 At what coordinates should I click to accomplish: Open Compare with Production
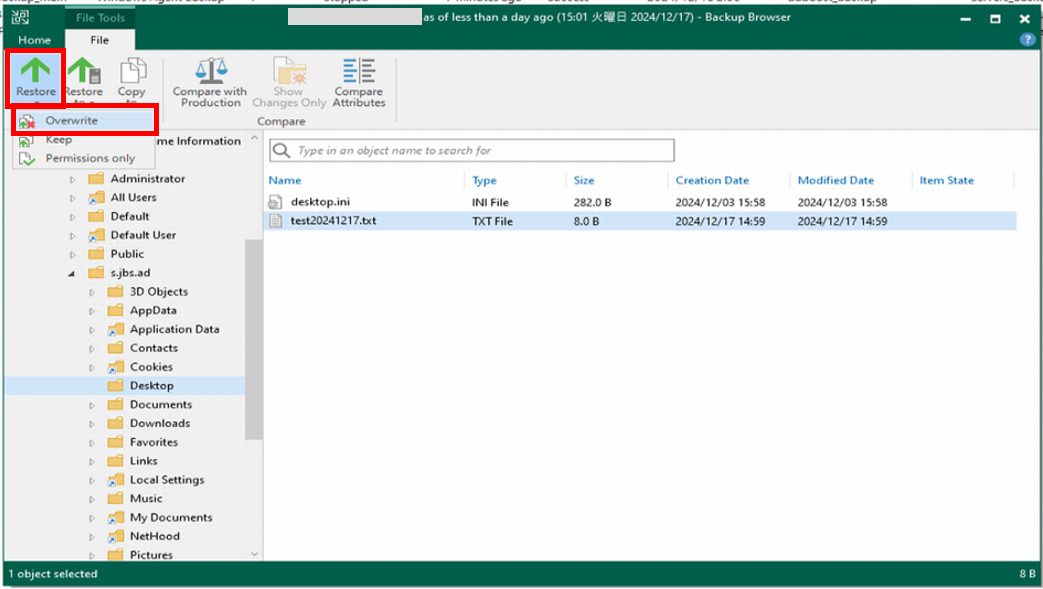pyautogui.click(x=210, y=83)
